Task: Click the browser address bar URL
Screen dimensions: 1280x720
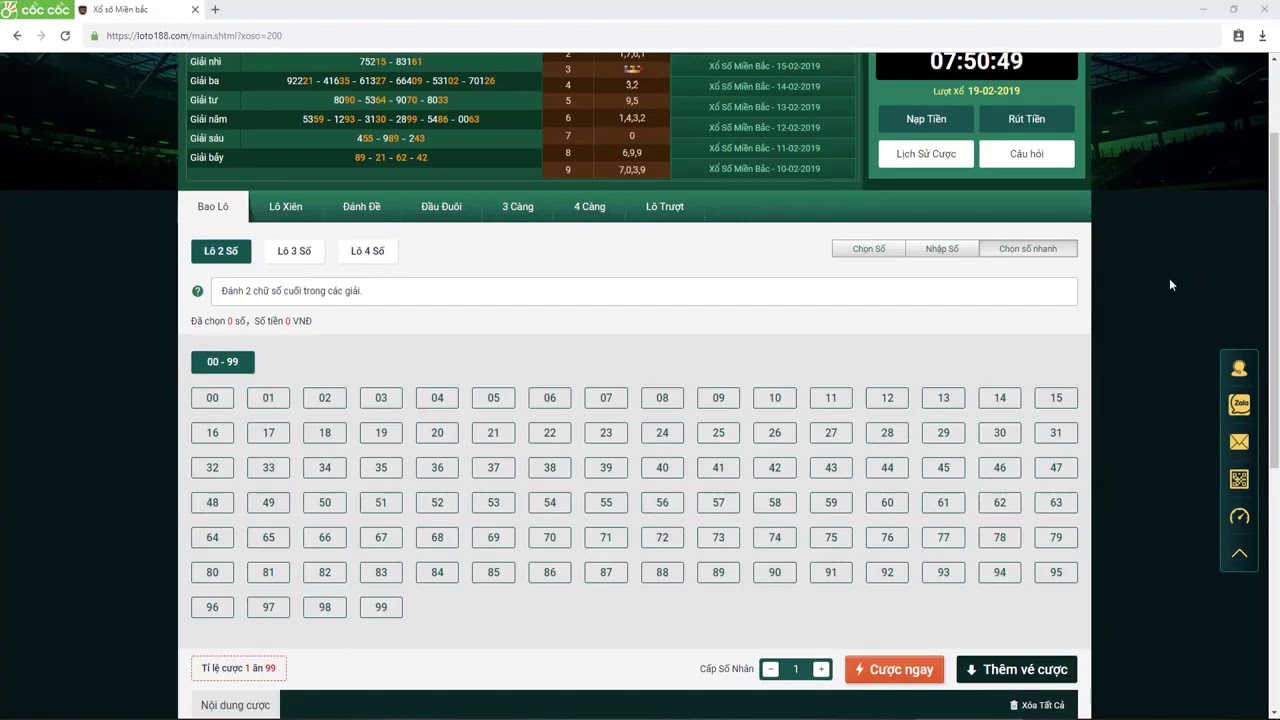Action: point(194,35)
